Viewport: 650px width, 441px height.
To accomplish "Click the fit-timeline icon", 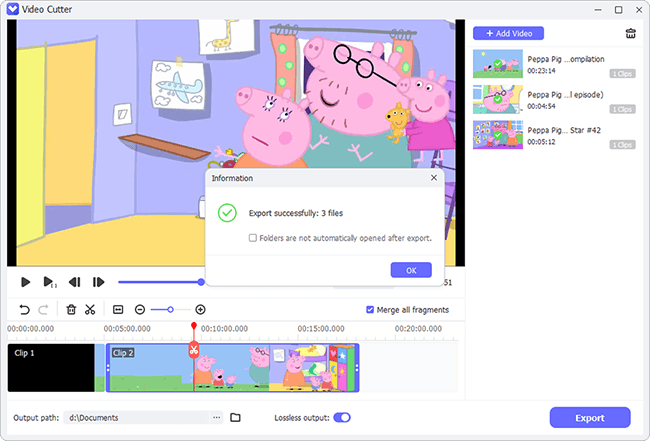I will pyautogui.click(x=118, y=310).
